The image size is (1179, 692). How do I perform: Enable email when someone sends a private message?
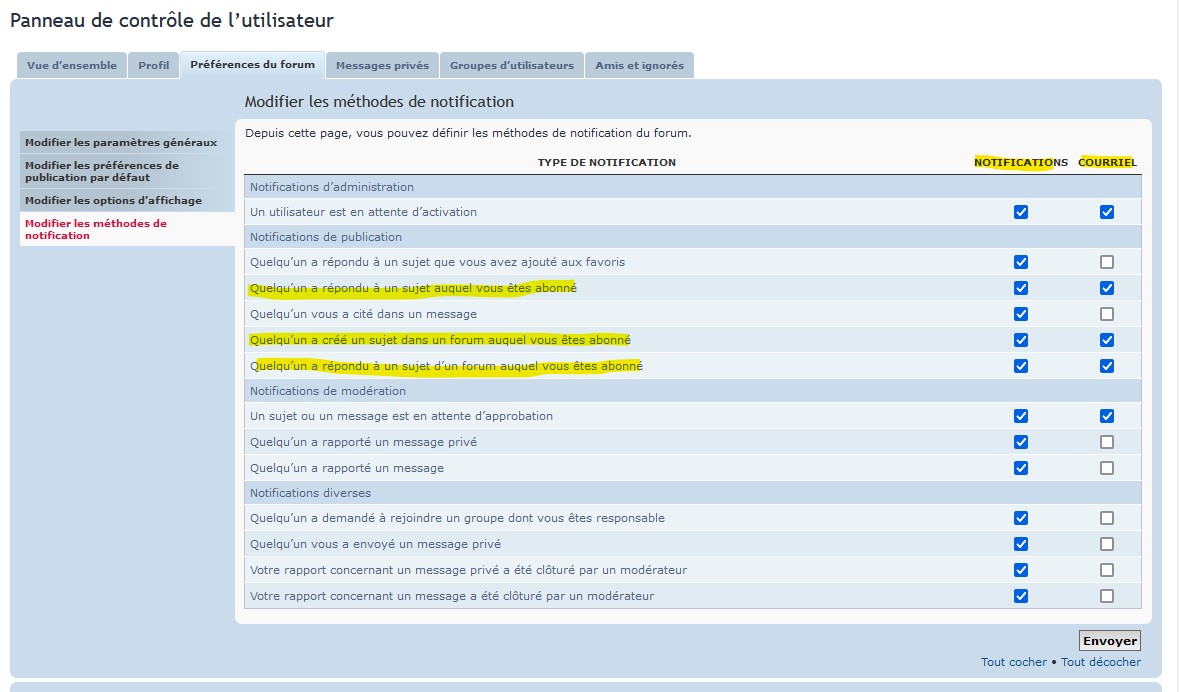pyautogui.click(x=1107, y=544)
